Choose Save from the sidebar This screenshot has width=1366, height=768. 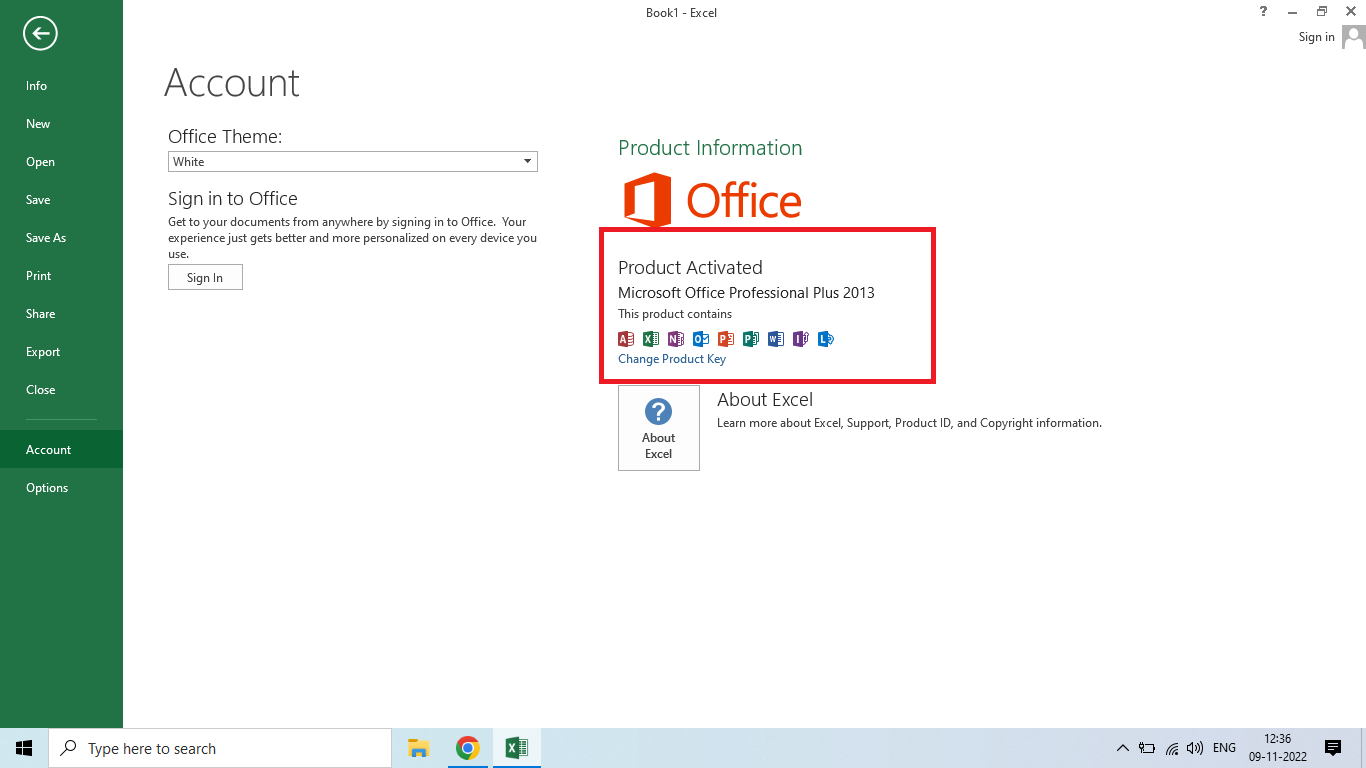(61, 200)
